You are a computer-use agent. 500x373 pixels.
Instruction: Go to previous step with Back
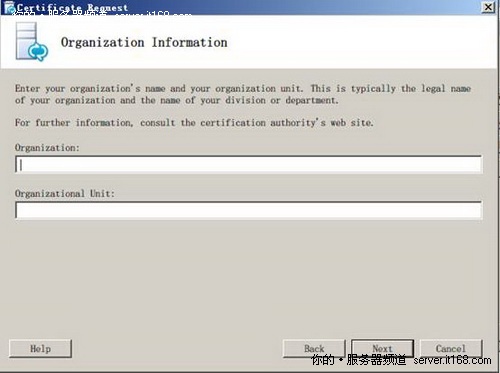(x=314, y=349)
